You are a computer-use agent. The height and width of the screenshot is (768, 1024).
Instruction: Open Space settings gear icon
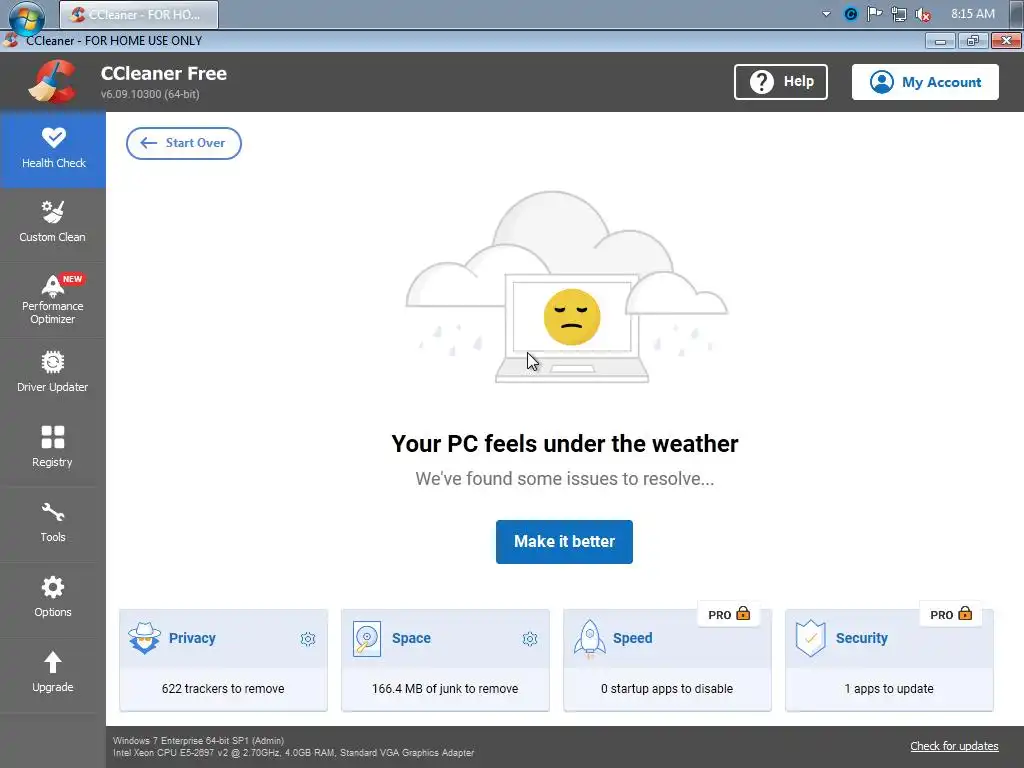click(x=530, y=639)
